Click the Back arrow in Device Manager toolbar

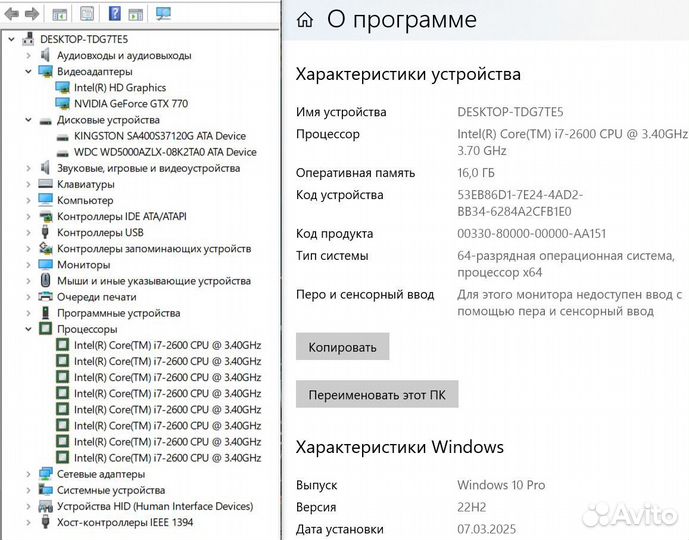(11, 14)
